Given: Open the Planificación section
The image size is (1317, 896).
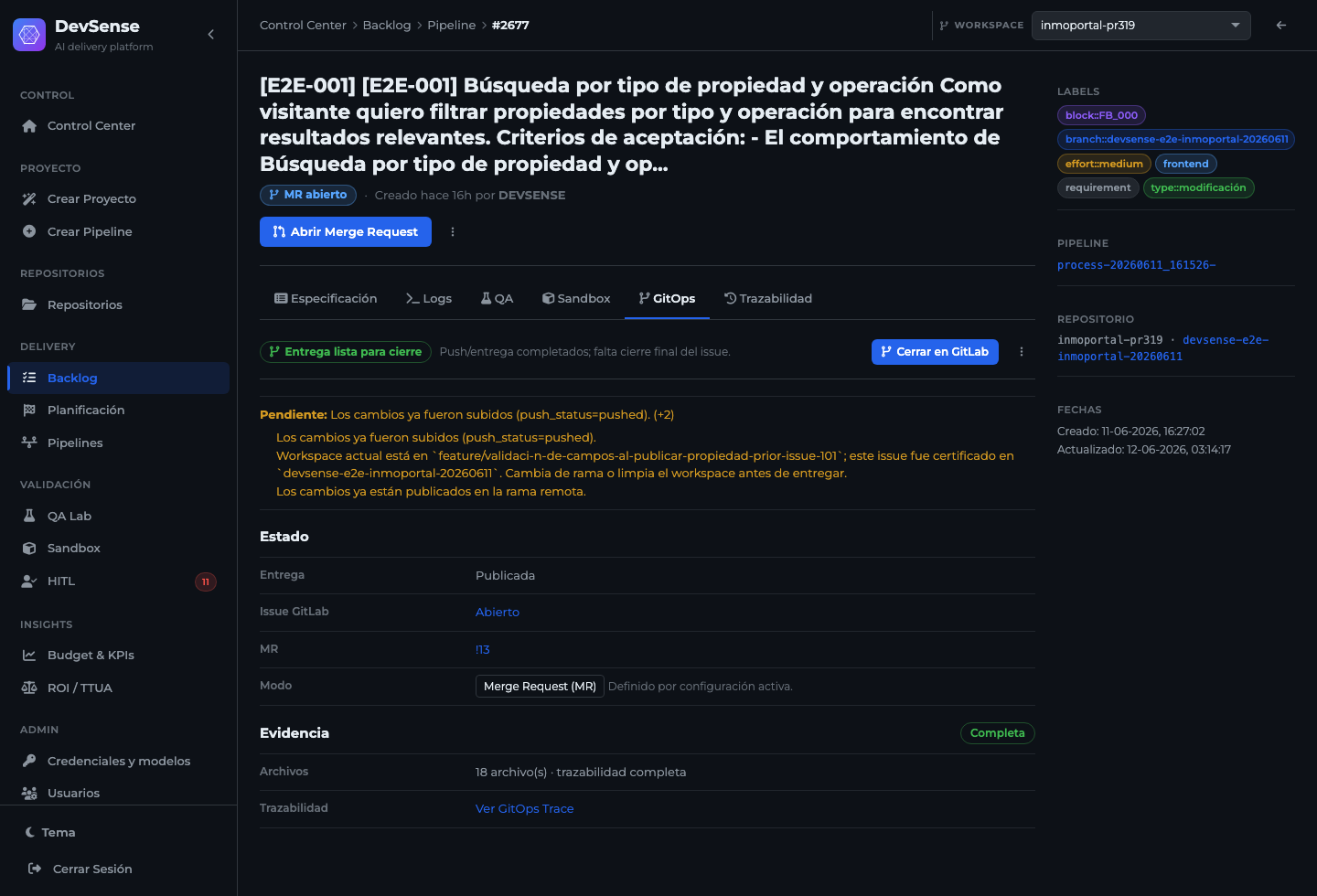Looking at the screenshot, I should pos(118,411).
